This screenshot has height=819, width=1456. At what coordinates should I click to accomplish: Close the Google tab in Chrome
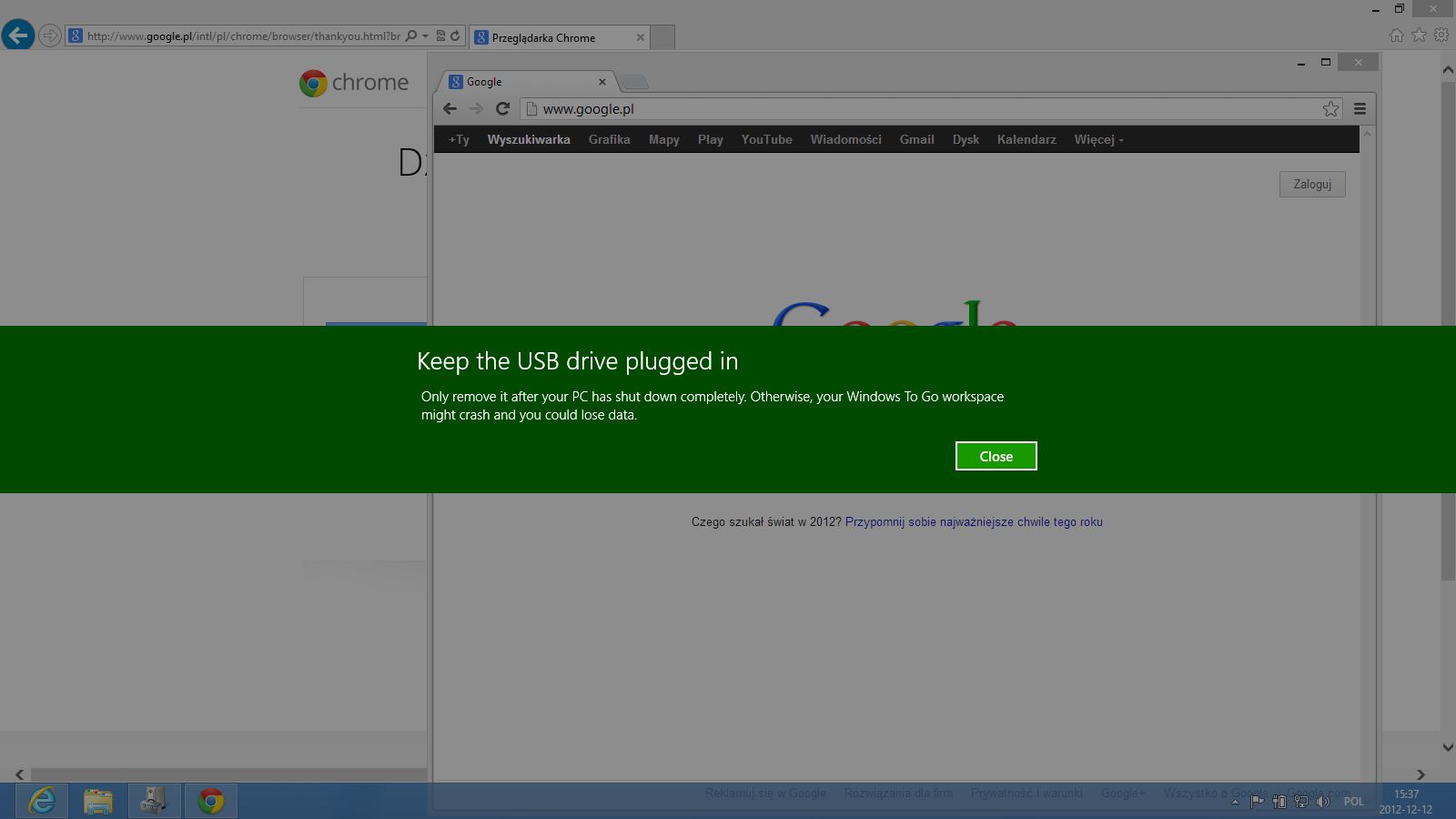602,82
